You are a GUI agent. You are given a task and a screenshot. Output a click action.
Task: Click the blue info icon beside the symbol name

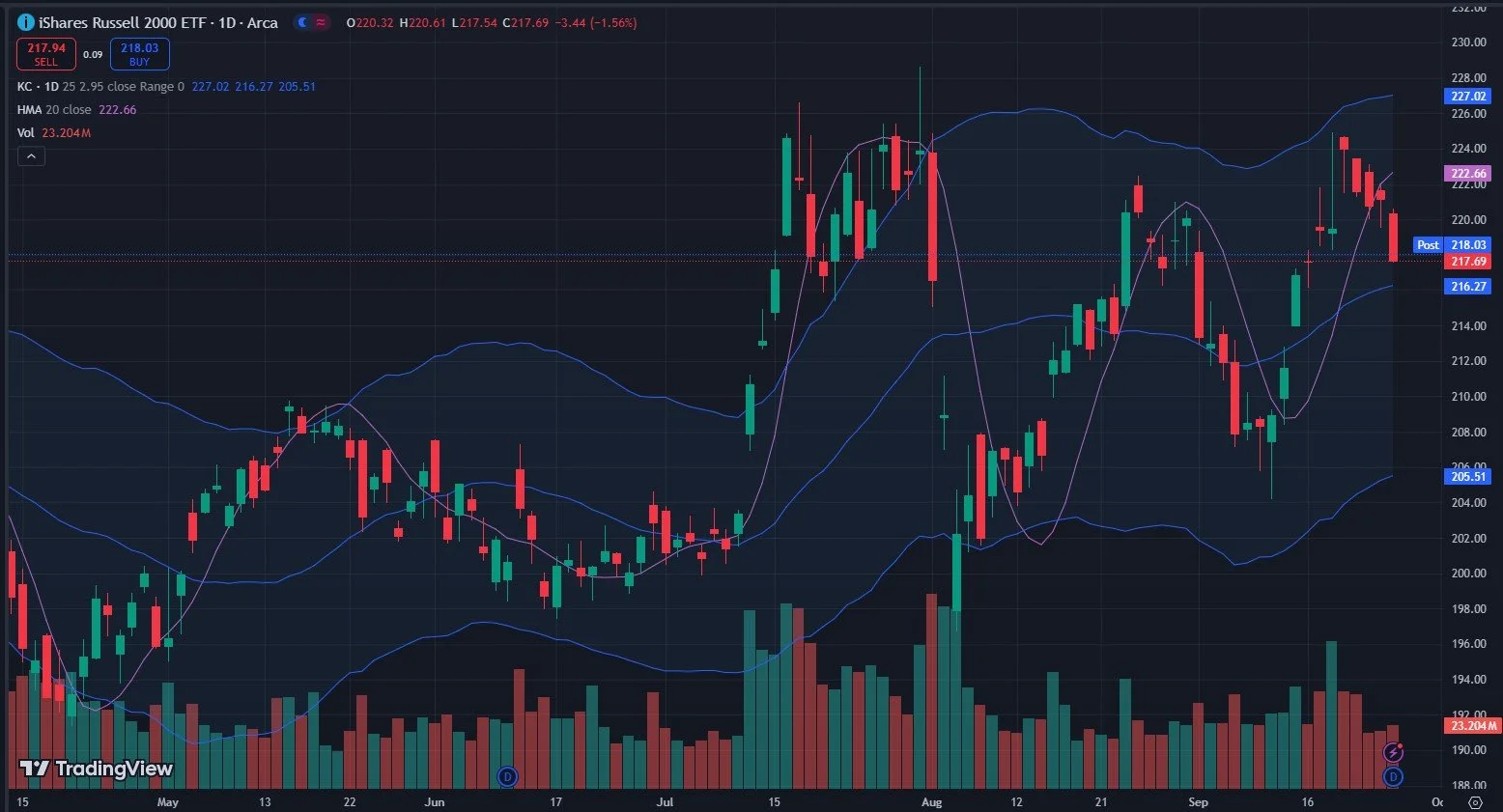[26, 22]
